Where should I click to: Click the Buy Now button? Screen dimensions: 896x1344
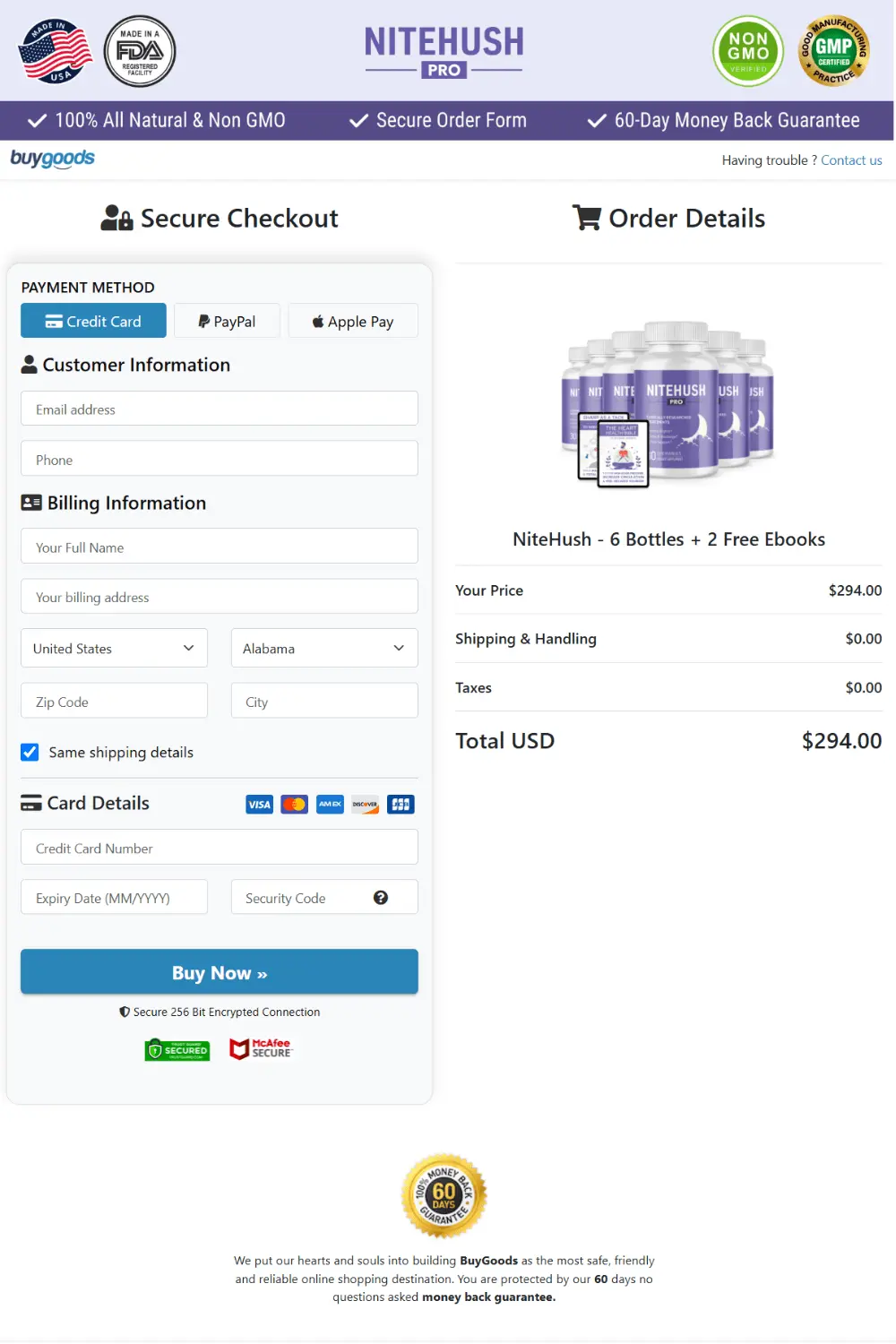[x=219, y=972]
